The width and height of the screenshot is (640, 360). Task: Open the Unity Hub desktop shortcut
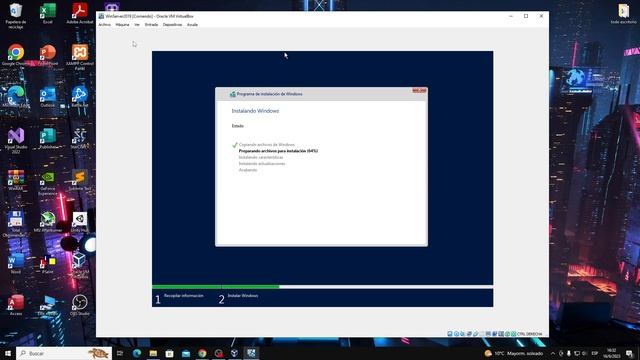click(80, 222)
